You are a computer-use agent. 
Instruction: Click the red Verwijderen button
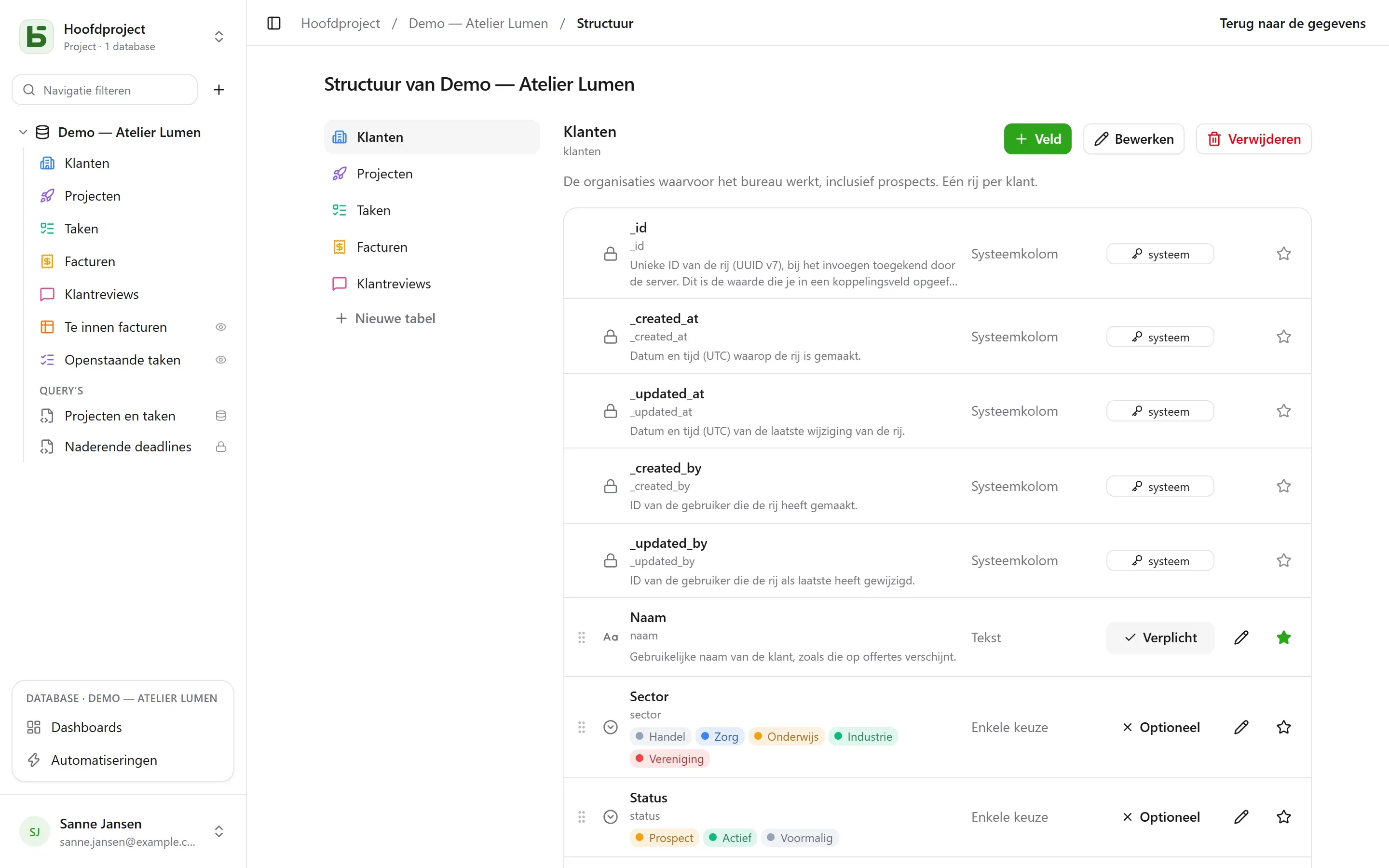click(1253, 139)
